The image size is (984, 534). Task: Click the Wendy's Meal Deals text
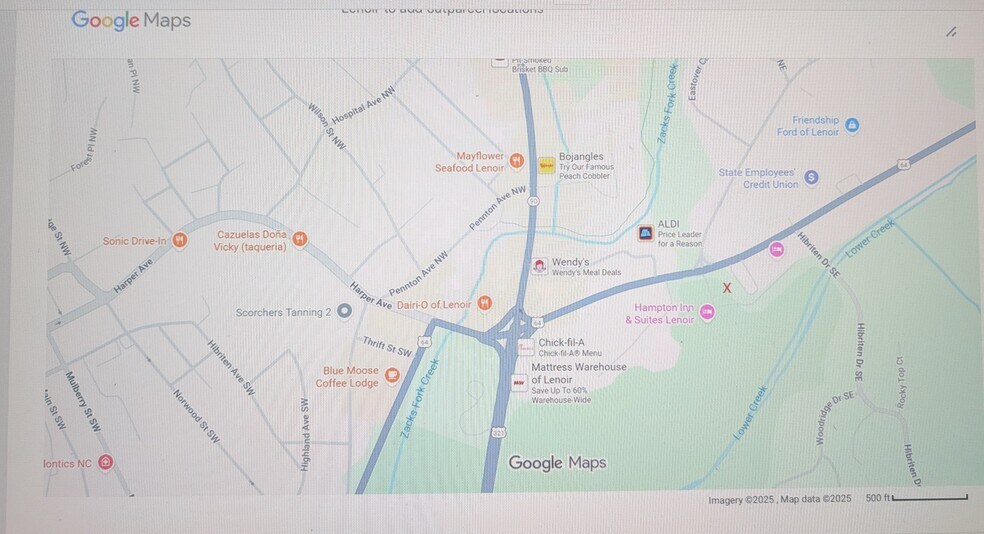[586, 272]
